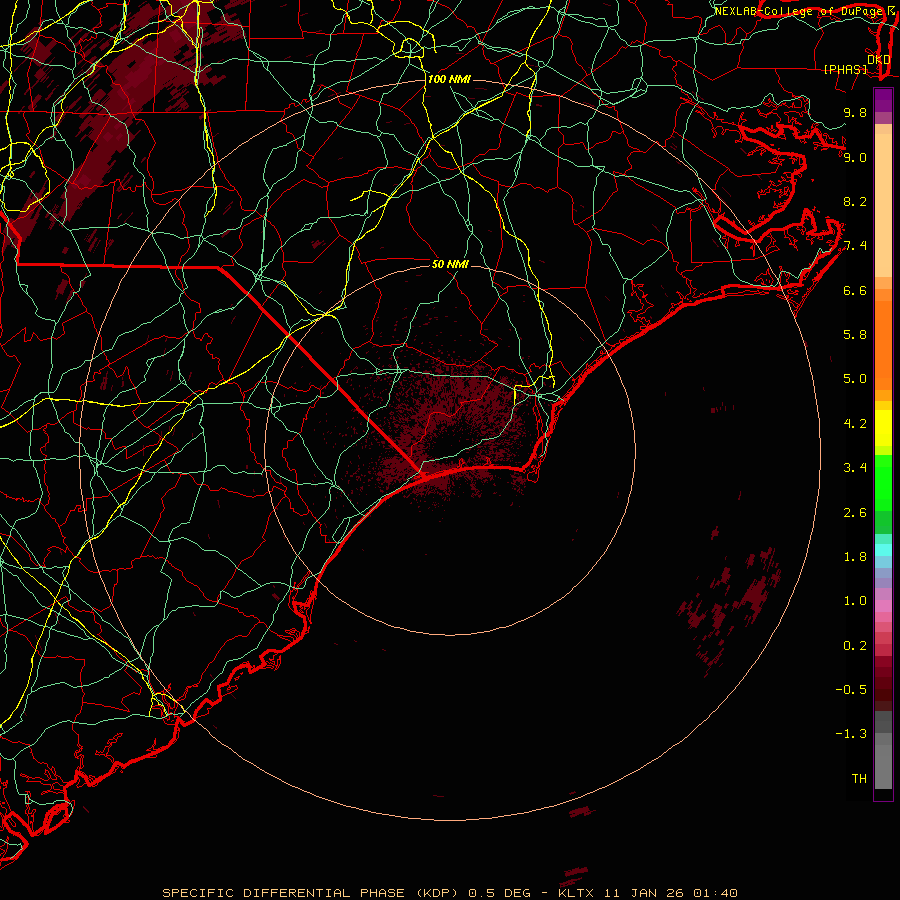Viewport: 900px width, 900px height.
Task: Pick the orange band of the color scale
Action: [x=883, y=344]
